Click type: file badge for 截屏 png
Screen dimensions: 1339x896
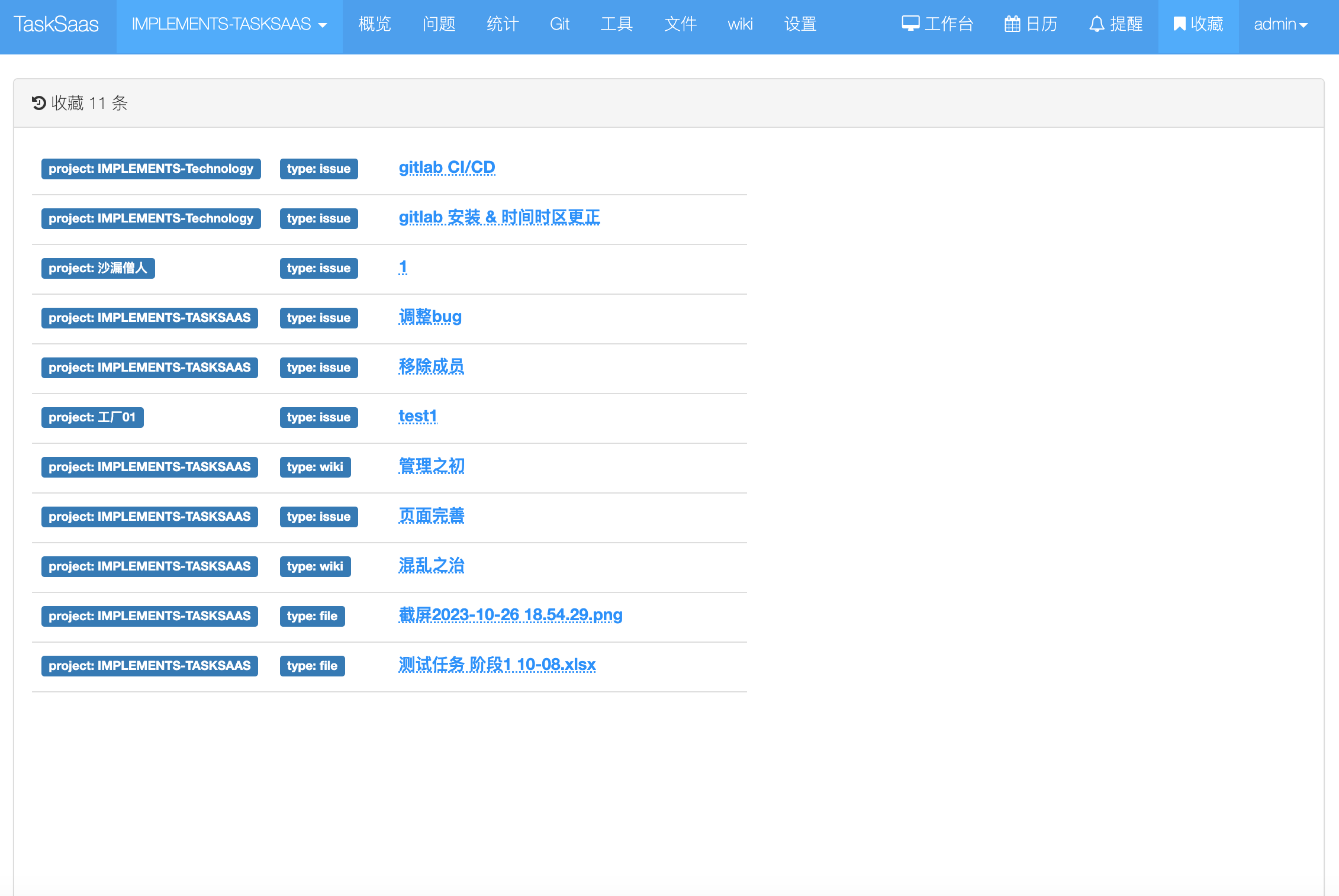[x=312, y=616]
